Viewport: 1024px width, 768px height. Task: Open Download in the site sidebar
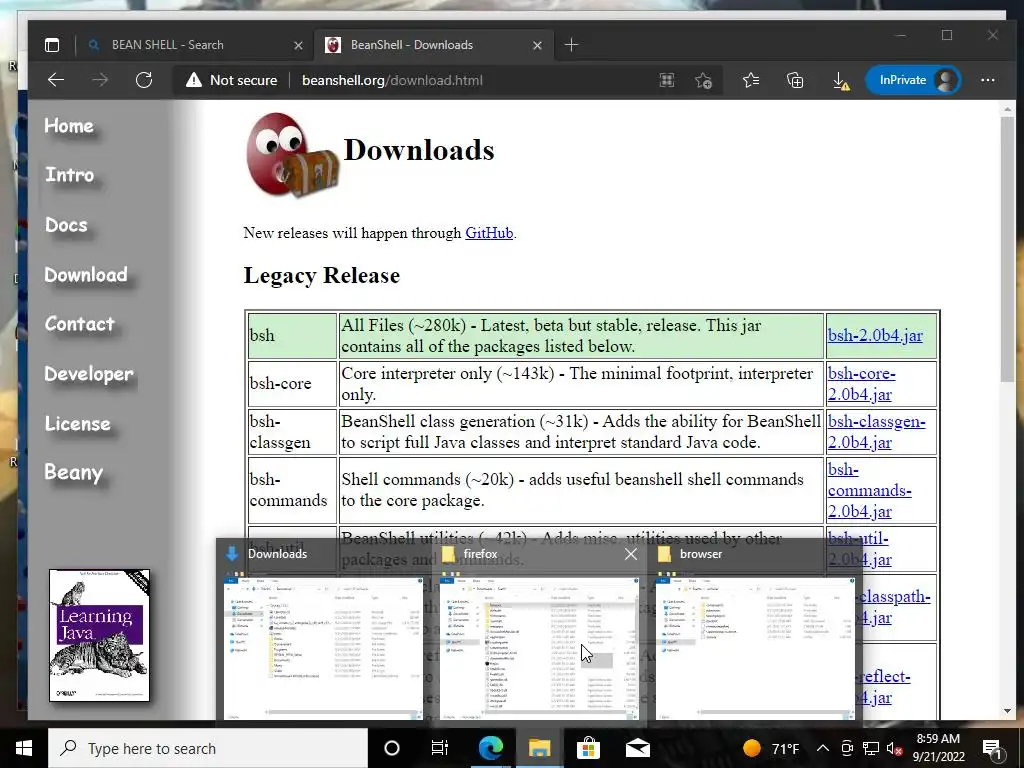click(86, 275)
